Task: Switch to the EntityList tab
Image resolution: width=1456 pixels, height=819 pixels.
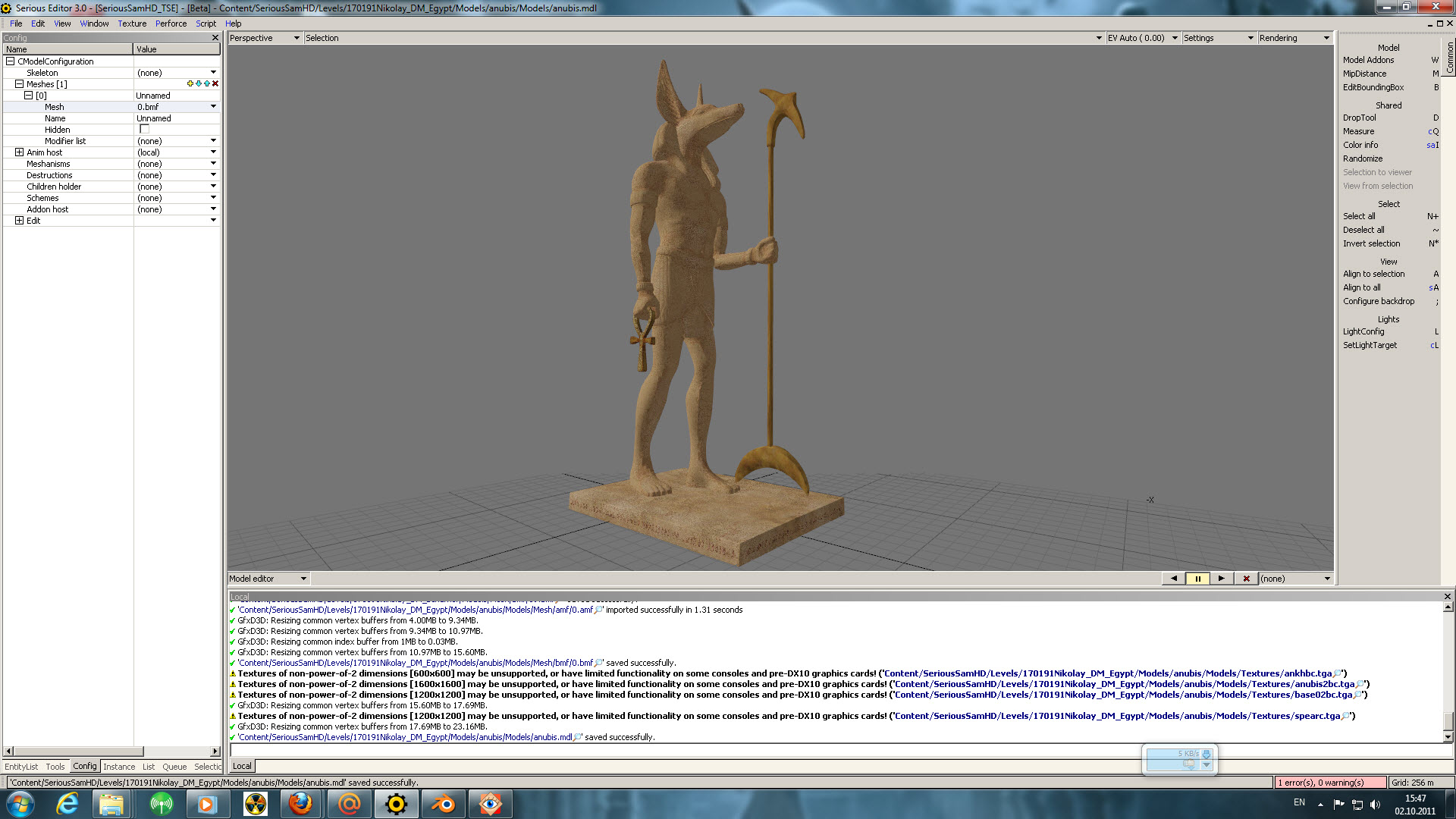Action: [x=21, y=767]
